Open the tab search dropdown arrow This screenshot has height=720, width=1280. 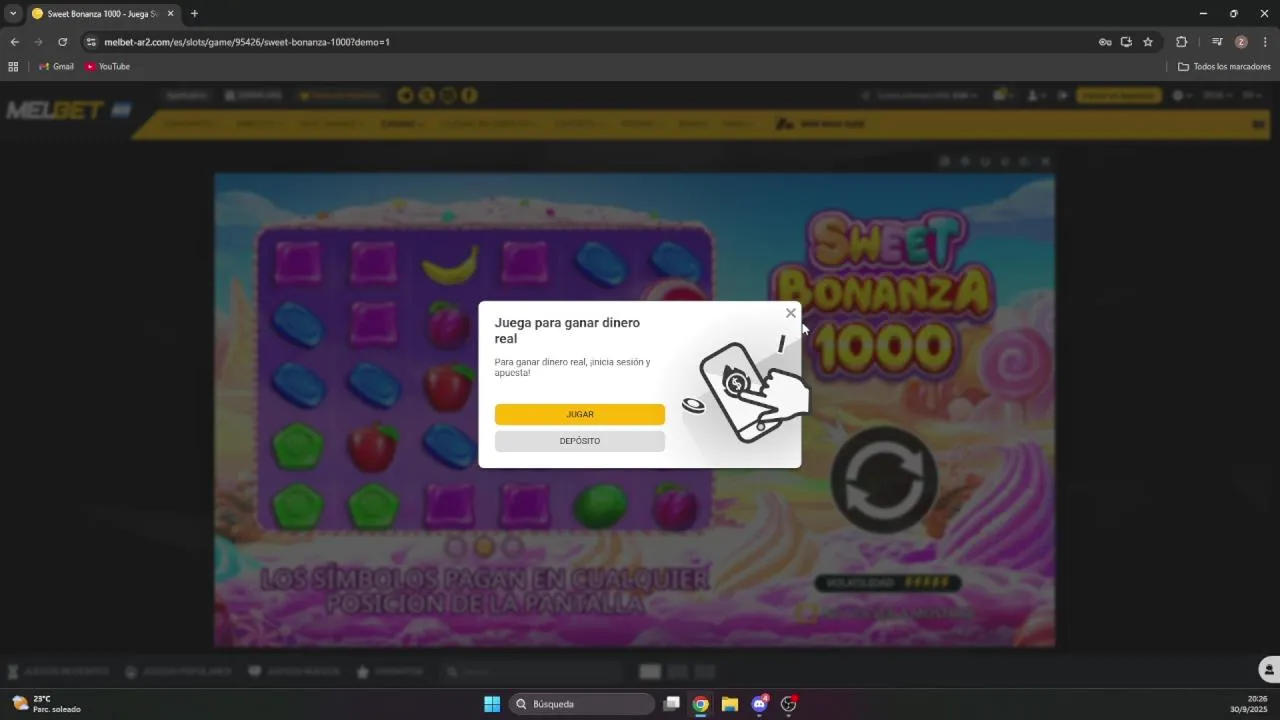[13, 14]
